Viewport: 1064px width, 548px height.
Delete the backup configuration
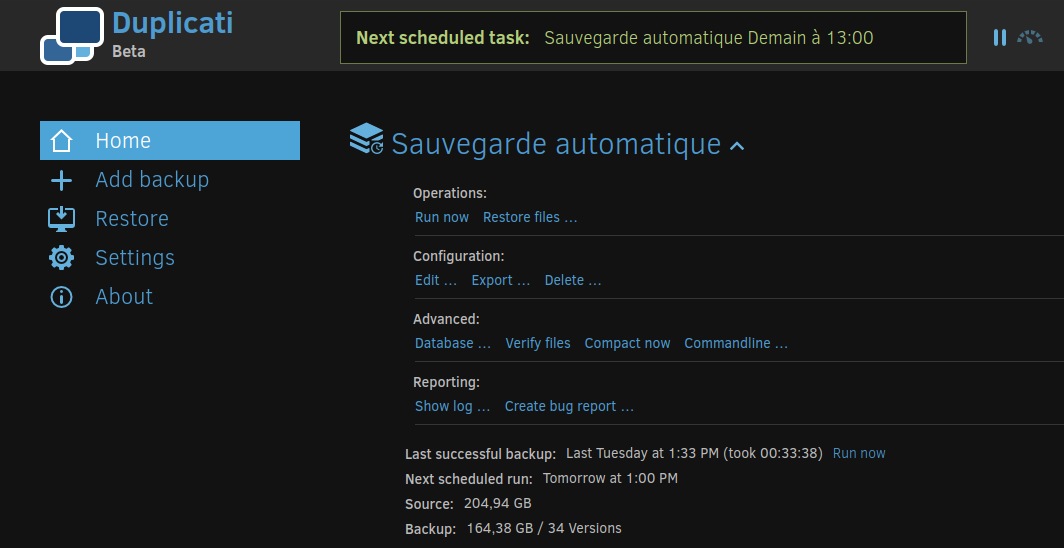point(573,280)
